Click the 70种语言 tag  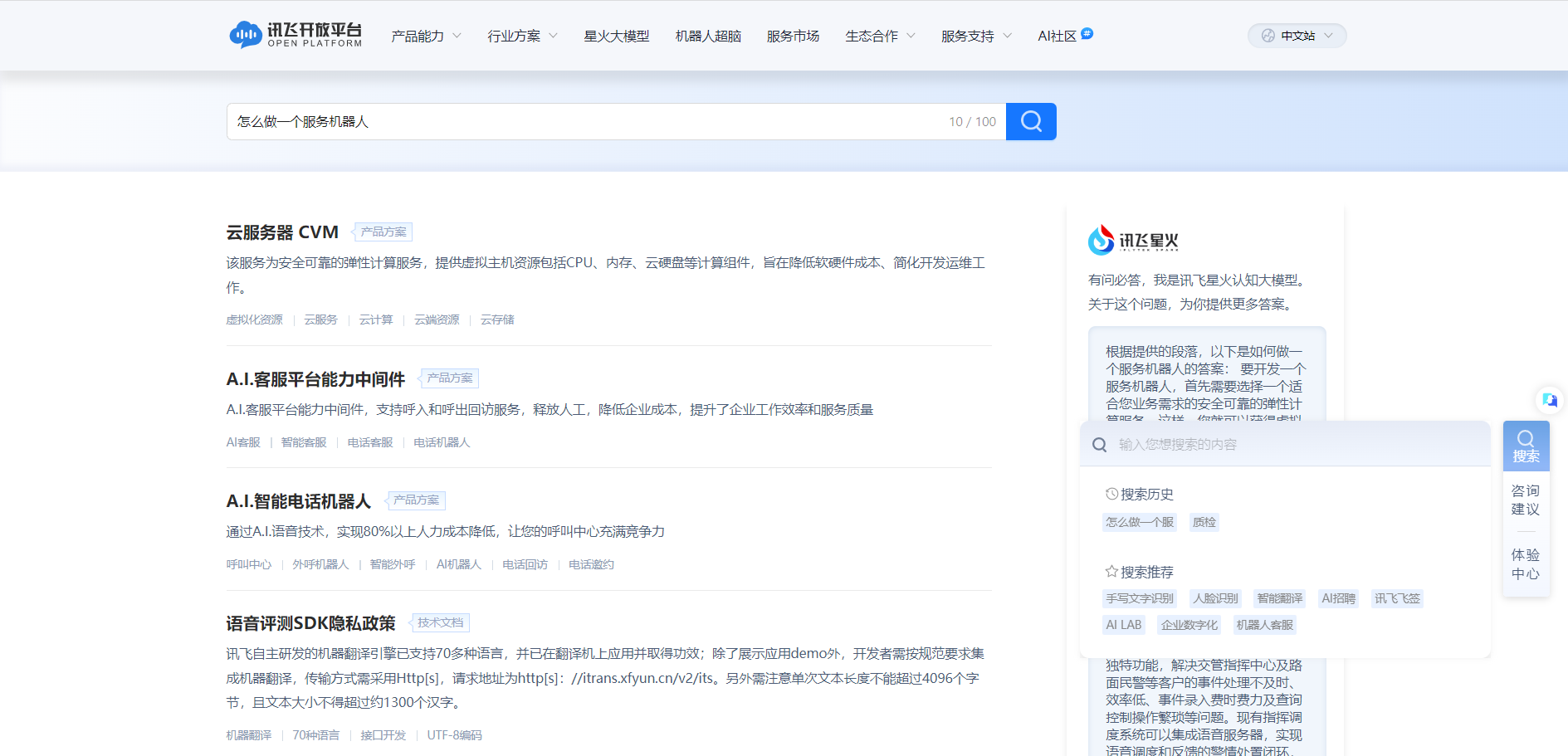[315, 735]
